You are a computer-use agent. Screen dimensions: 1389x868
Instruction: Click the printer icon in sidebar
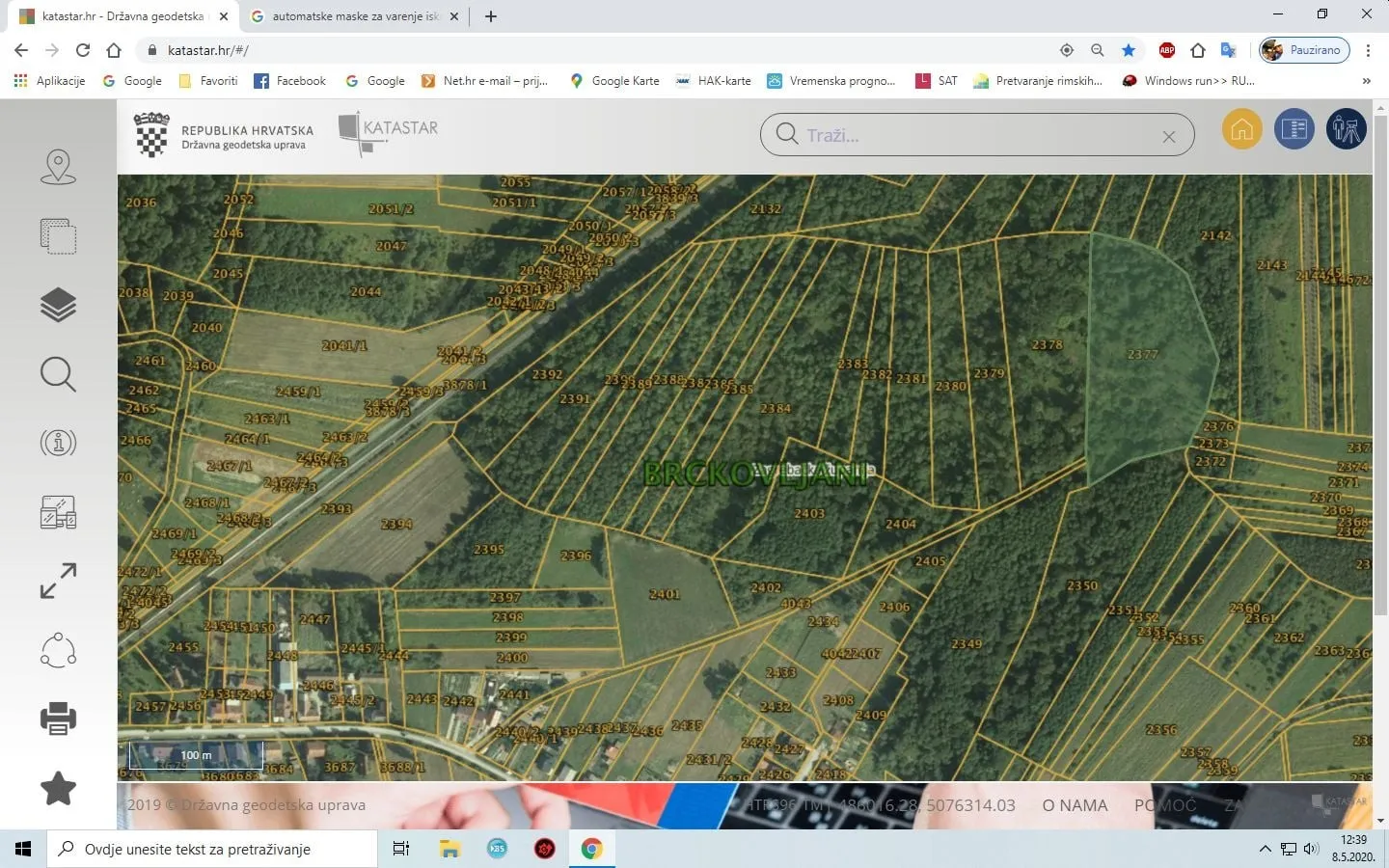point(58,719)
